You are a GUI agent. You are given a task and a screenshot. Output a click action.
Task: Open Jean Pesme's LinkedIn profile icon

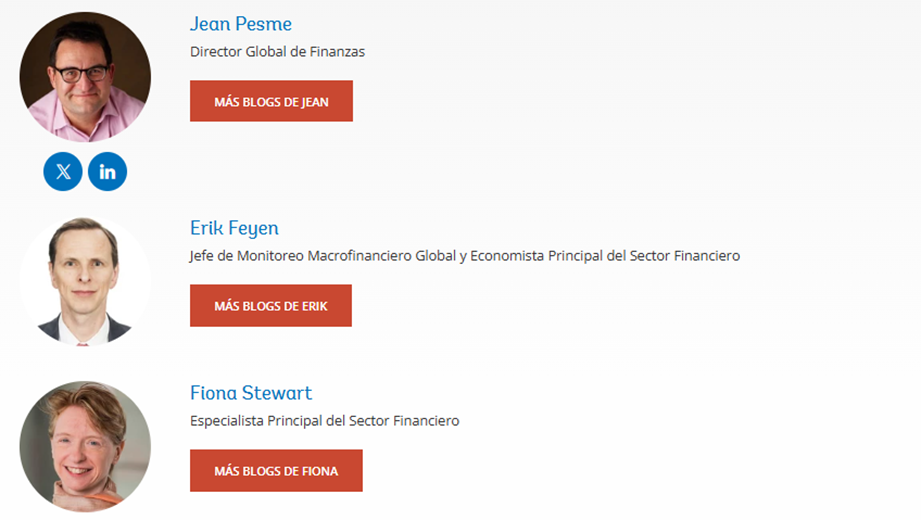(107, 171)
